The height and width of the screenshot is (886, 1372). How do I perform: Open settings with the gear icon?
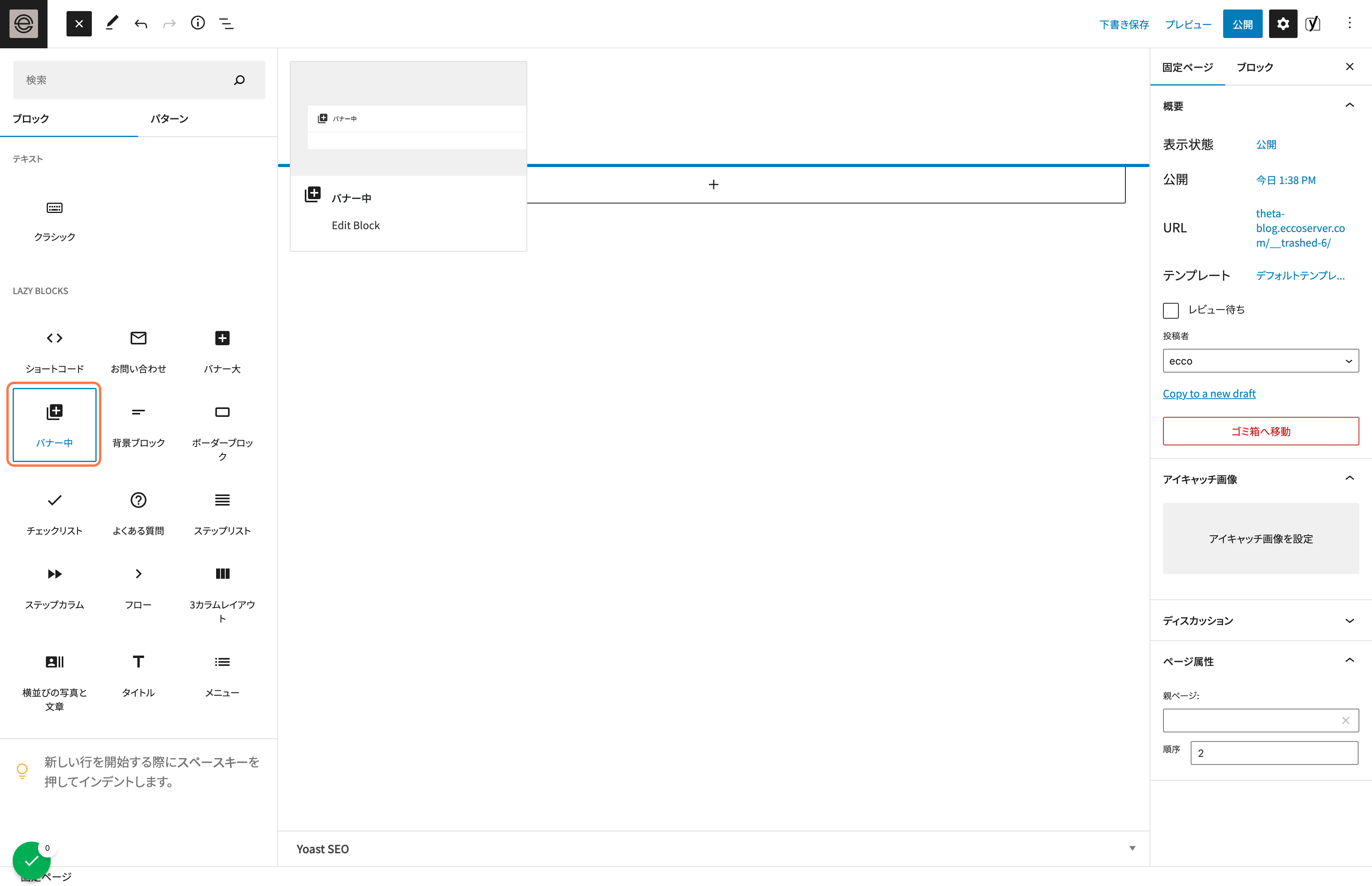[x=1282, y=24]
